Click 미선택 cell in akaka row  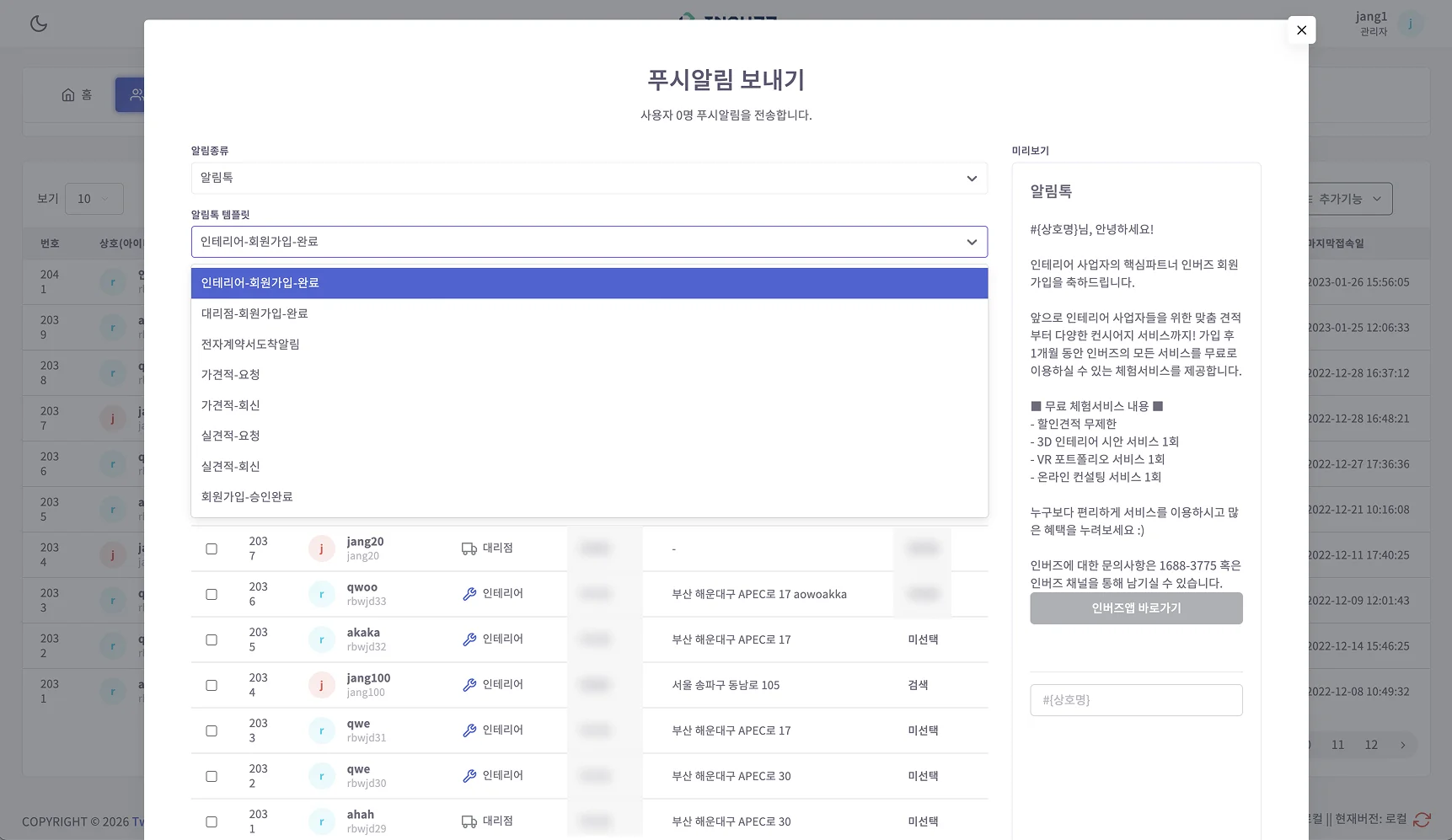click(923, 639)
